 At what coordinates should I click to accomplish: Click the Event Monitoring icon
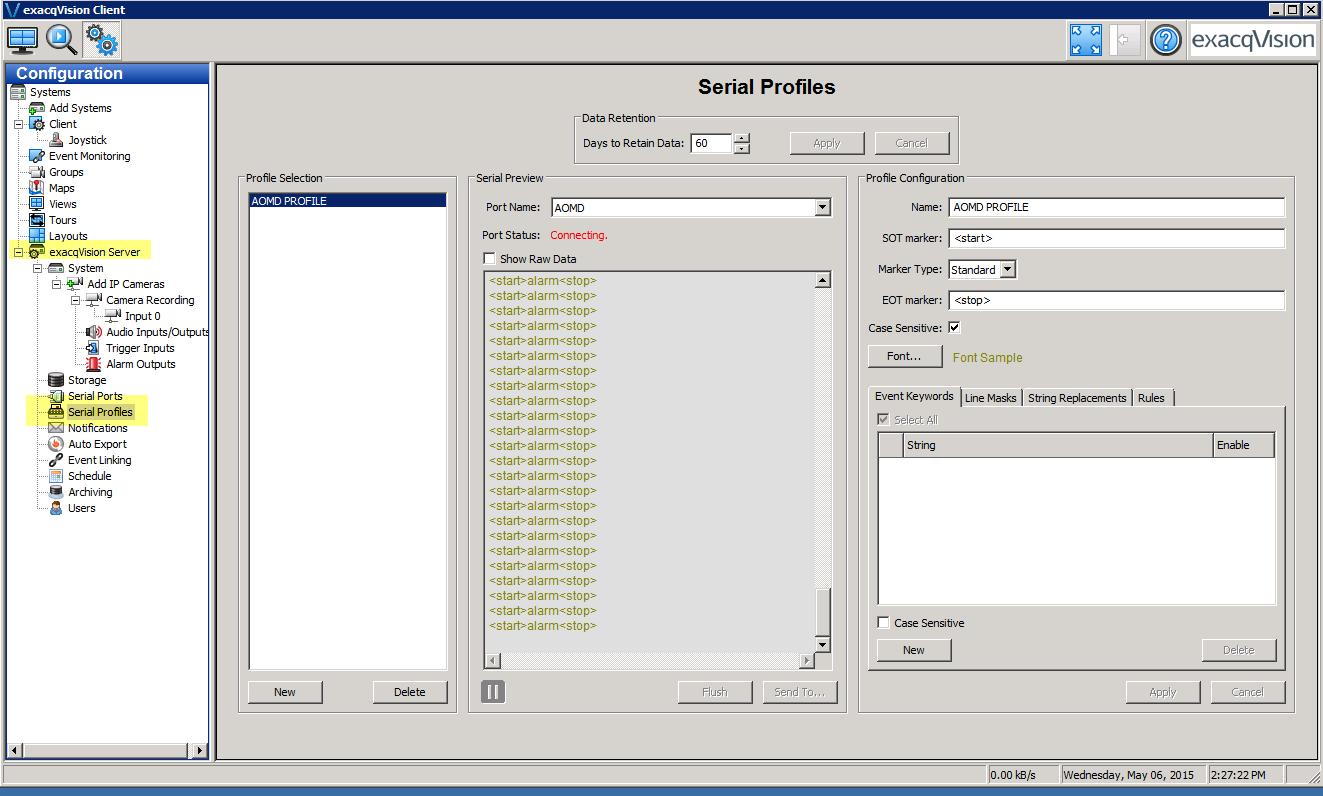(37, 156)
